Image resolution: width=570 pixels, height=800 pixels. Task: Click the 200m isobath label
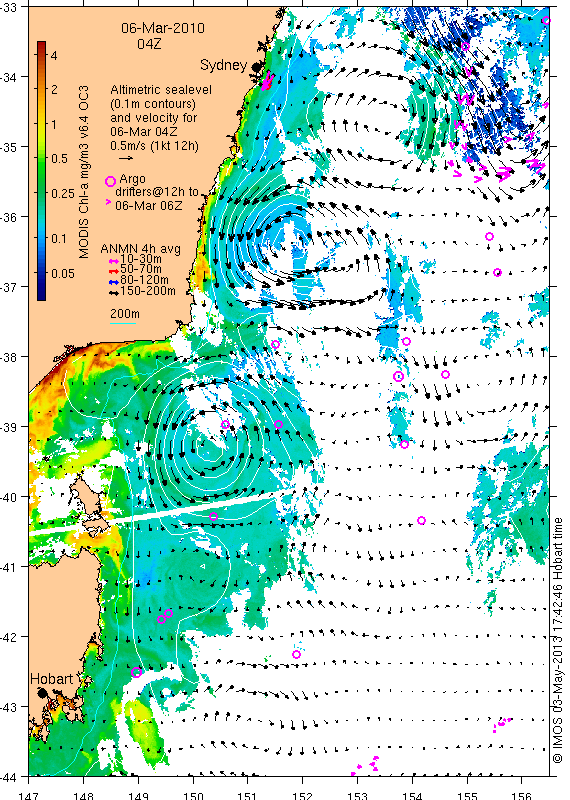pyautogui.click(x=125, y=314)
